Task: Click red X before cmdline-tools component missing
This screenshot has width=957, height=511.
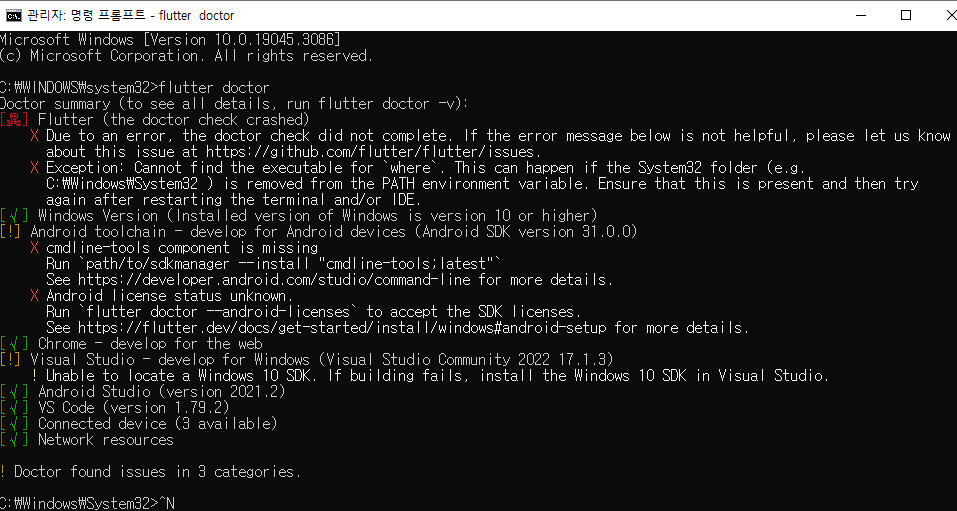Action: tap(35, 248)
